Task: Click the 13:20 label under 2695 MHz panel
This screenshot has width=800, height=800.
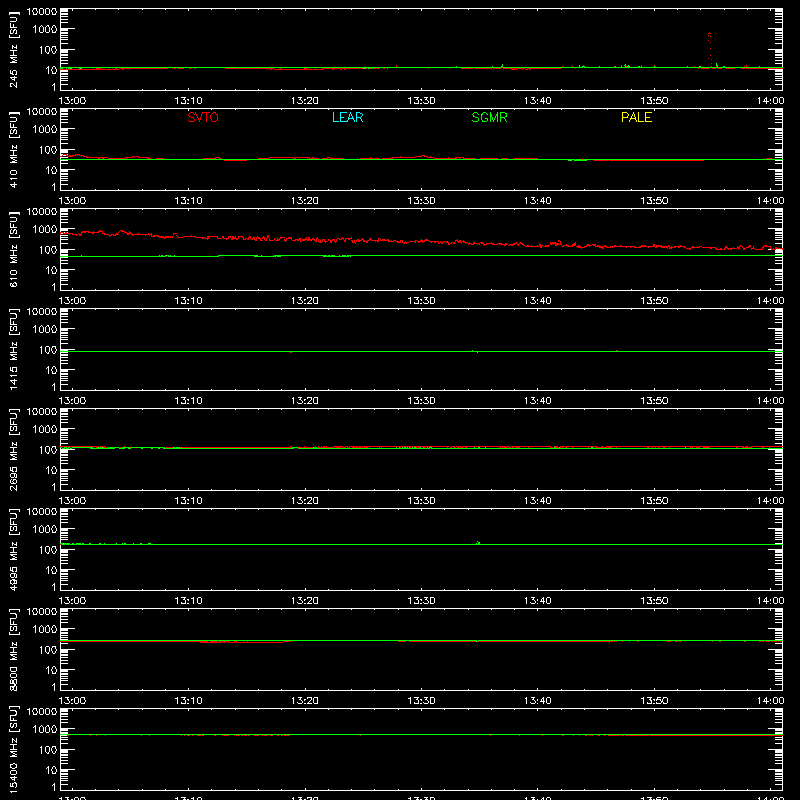Action: [x=305, y=501]
